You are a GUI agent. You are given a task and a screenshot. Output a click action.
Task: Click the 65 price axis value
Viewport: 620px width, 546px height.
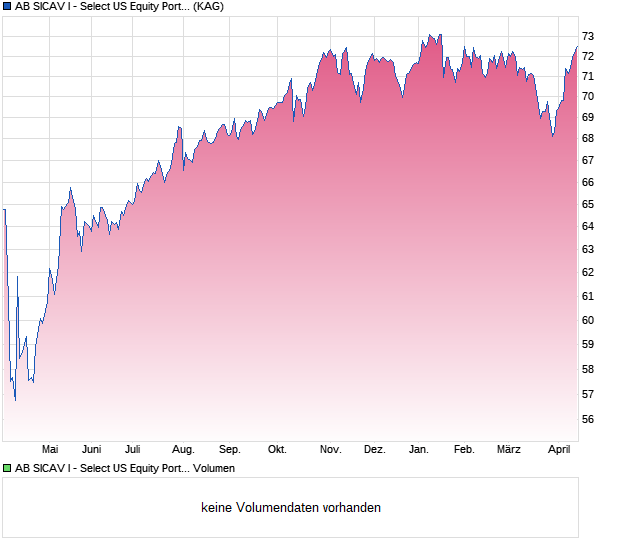pos(588,204)
